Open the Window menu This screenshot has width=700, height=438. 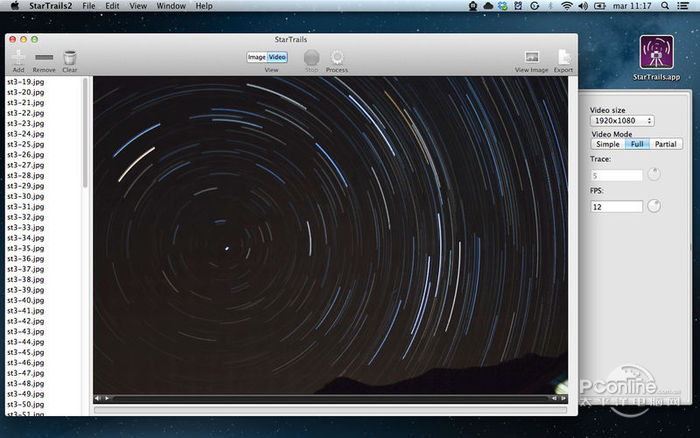[171, 6]
